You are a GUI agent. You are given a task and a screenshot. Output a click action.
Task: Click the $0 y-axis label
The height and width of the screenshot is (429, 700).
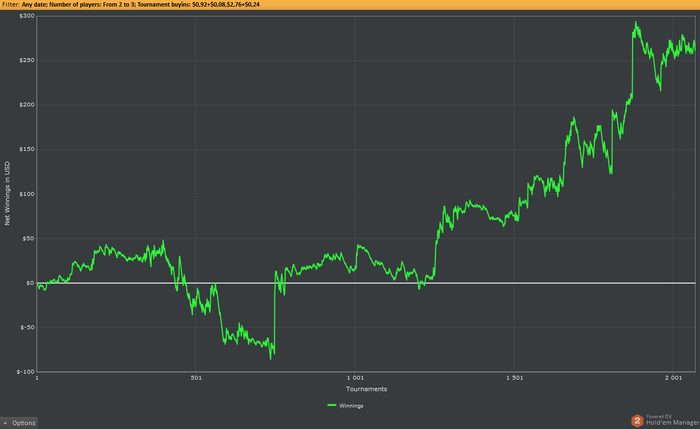click(x=30, y=283)
